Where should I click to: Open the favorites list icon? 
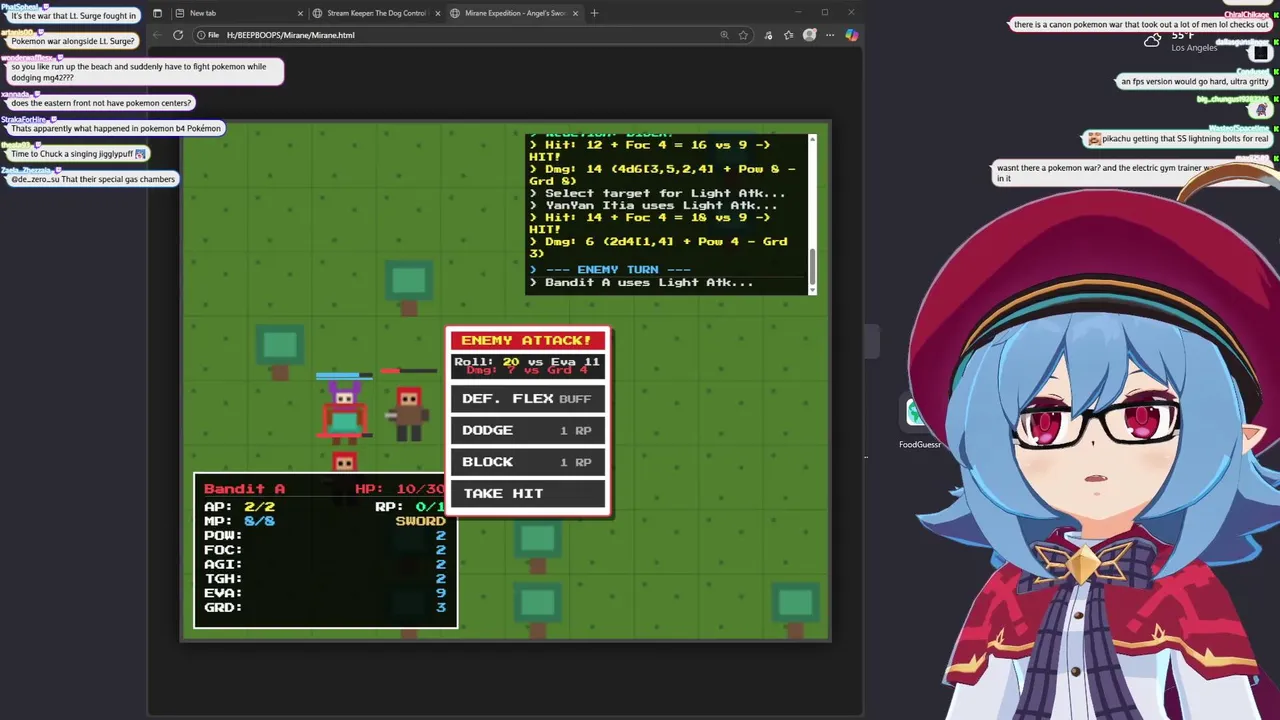(x=788, y=35)
